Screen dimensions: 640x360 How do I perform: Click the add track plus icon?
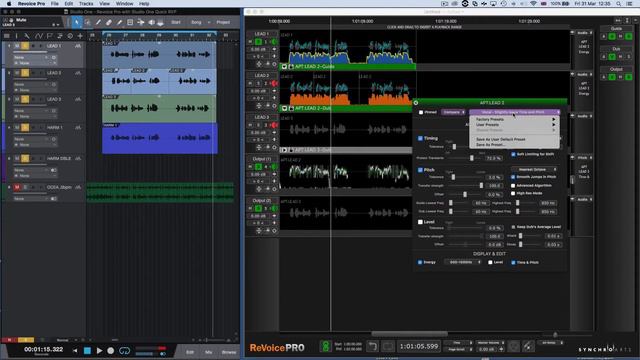[80, 36]
